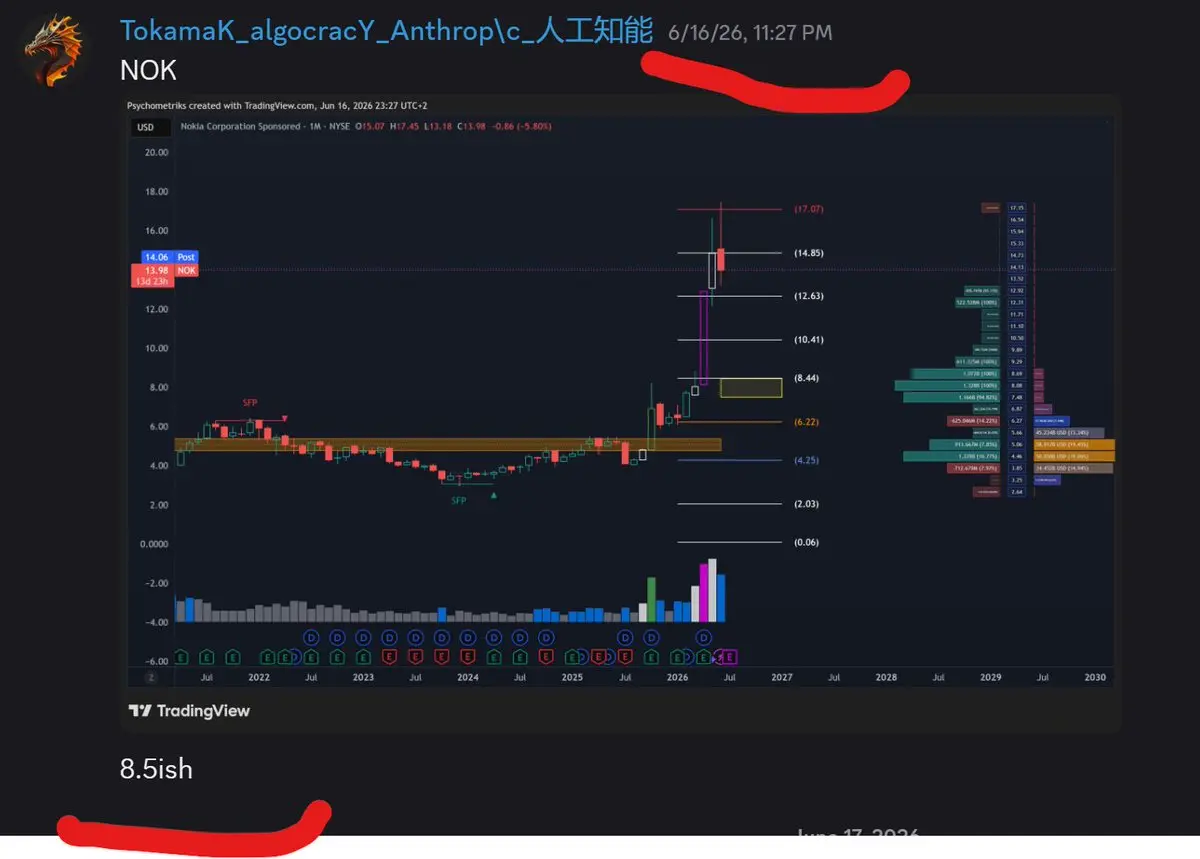The width and height of the screenshot is (1200, 859).
Task: Click the (2.03) level label
Action: point(808,504)
